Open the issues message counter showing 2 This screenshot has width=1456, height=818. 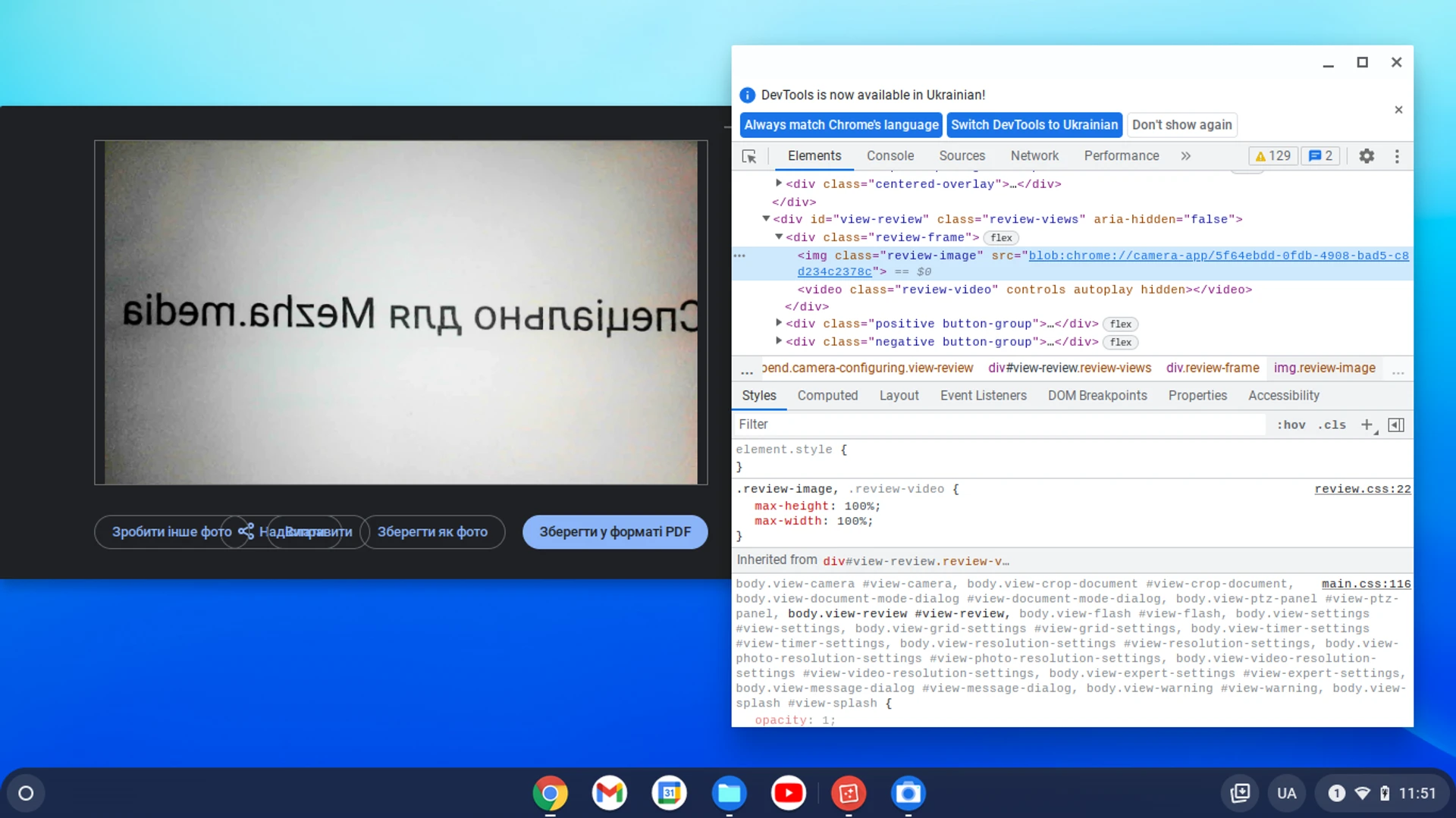[1320, 155]
